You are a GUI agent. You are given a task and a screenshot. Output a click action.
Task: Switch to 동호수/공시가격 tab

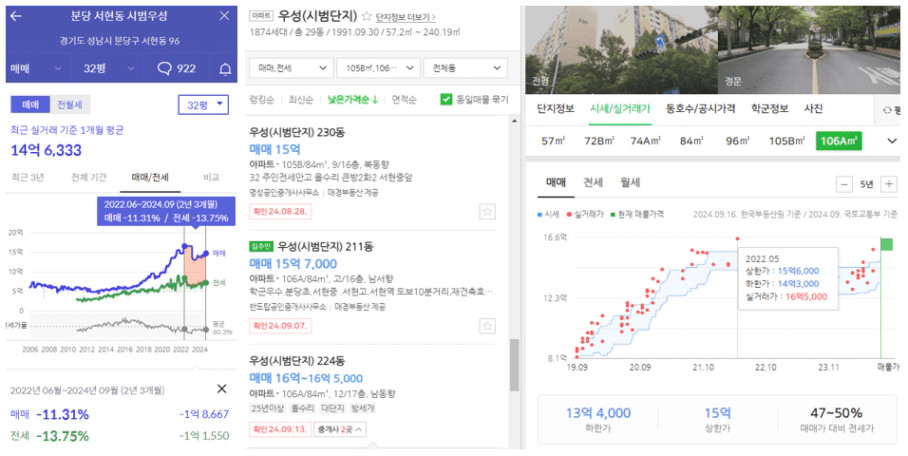[700, 108]
